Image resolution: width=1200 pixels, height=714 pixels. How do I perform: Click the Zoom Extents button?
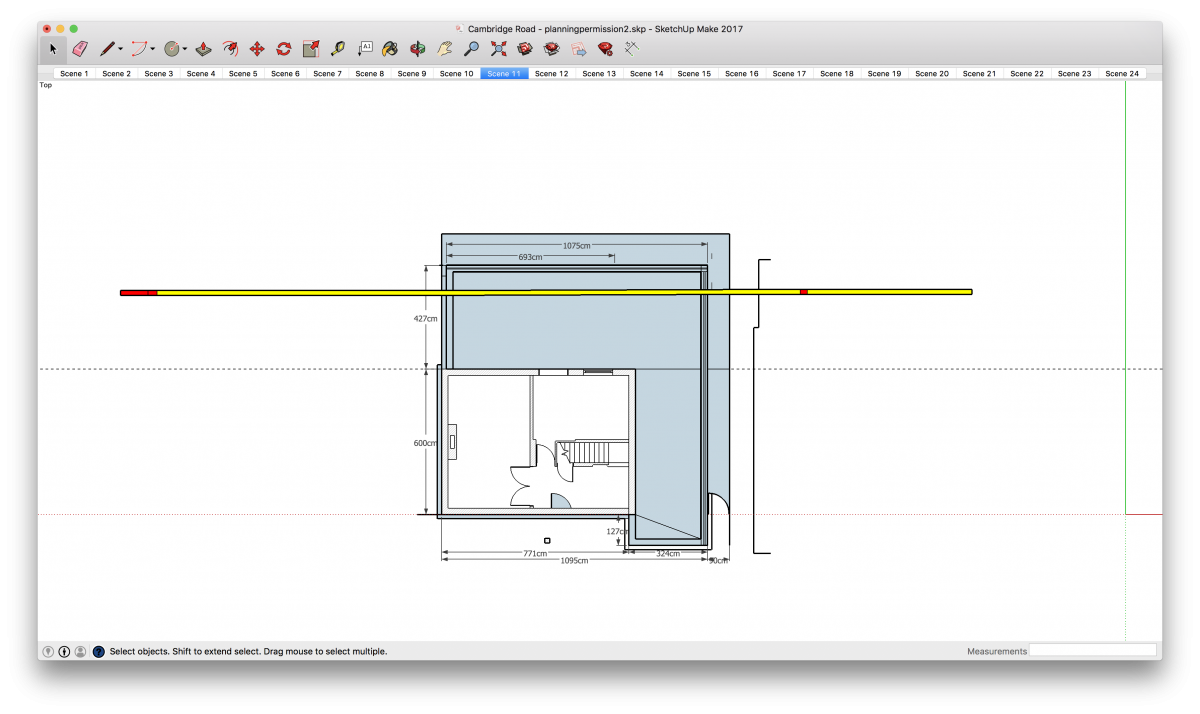pos(498,48)
